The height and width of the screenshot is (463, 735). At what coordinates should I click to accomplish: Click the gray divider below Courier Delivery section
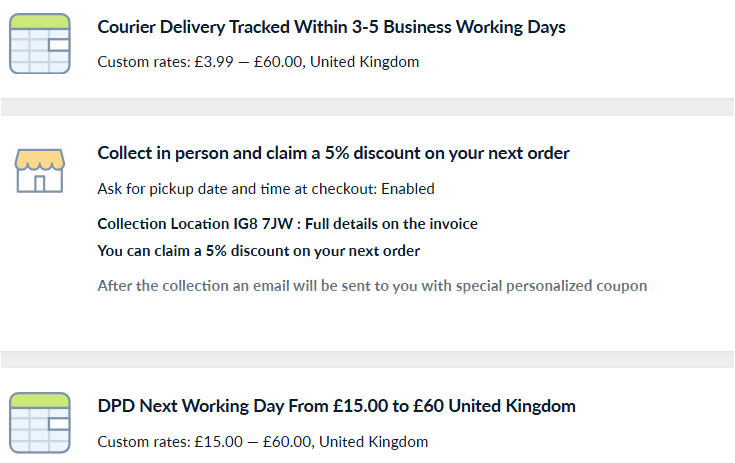[x=367, y=106]
